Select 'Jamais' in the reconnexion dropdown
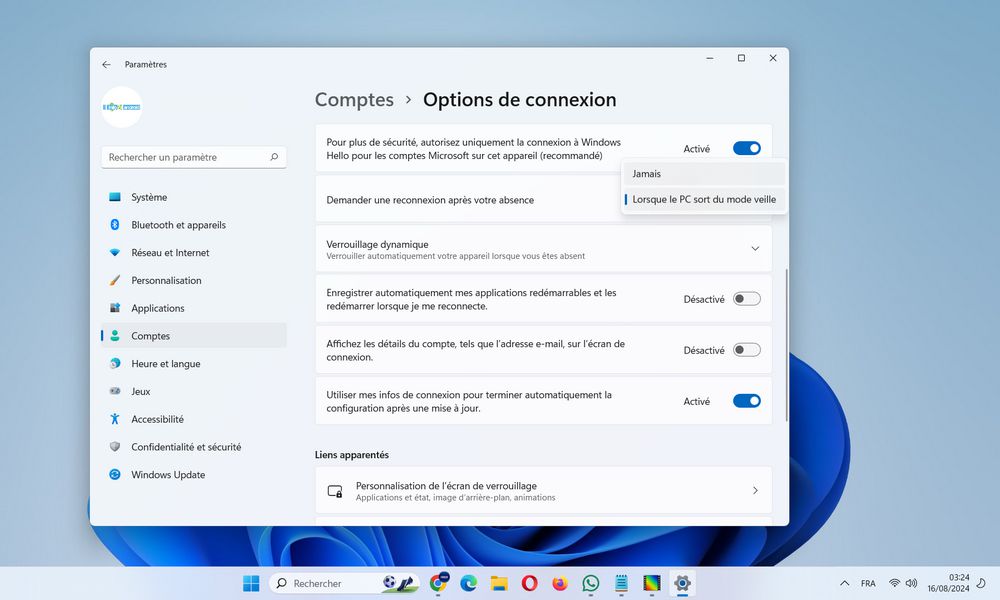Viewport: 1000px width, 600px height. [x=647, y=173]
